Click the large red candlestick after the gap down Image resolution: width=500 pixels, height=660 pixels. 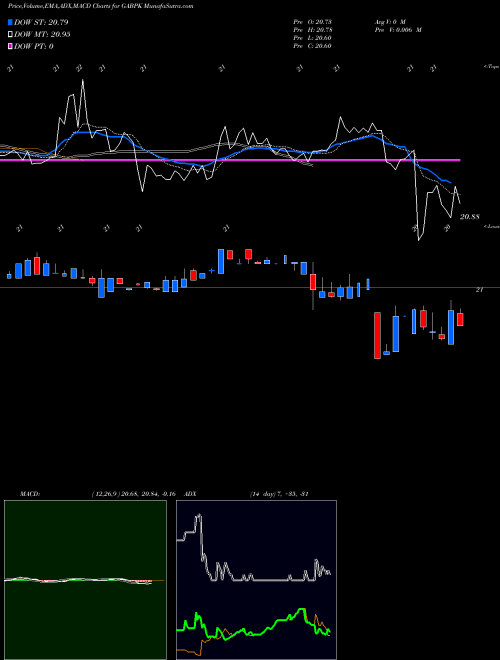378,335
